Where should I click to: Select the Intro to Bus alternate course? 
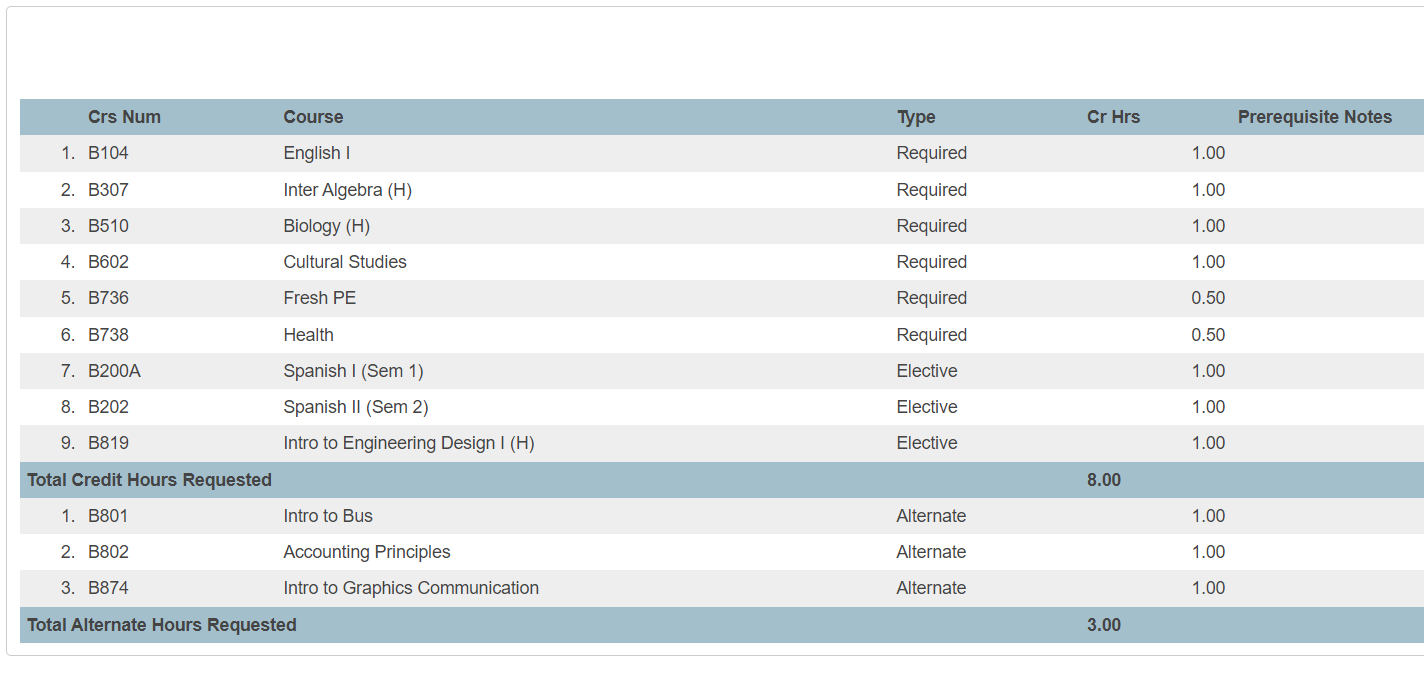327,516
